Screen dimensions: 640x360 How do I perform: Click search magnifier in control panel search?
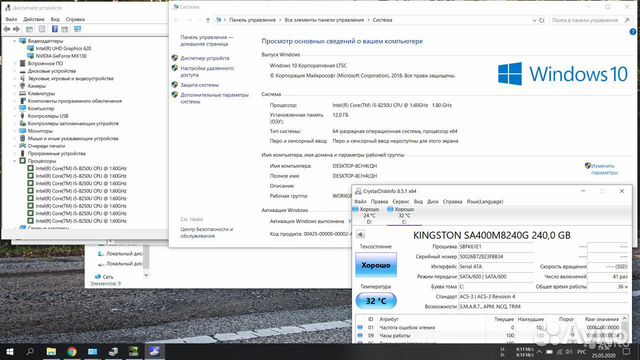[627, 20]
